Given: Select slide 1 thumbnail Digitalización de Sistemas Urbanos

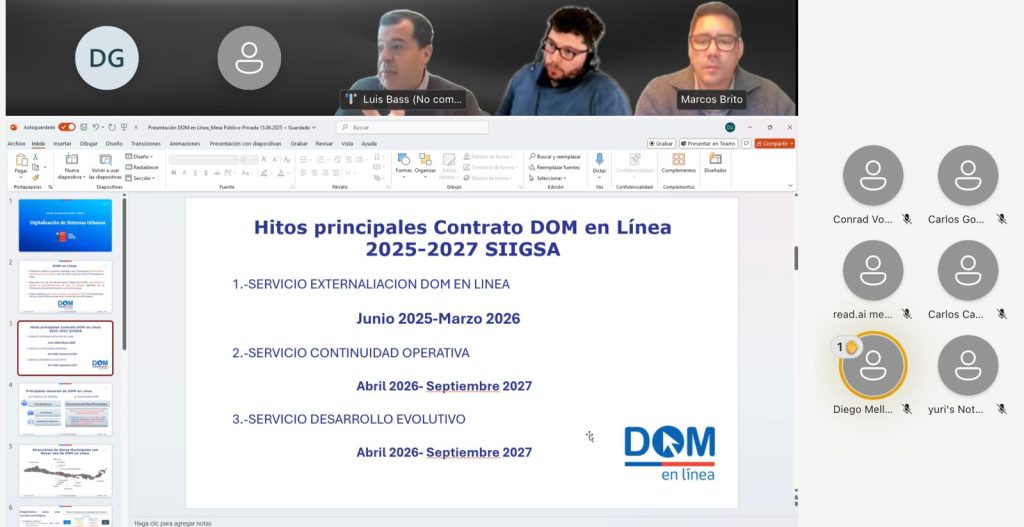Looking at the screenshot, I should point(65,225).
